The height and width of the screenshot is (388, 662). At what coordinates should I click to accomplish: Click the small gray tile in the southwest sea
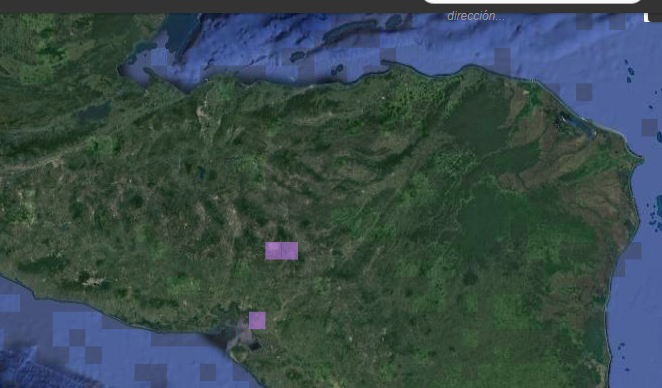[77, 338]
